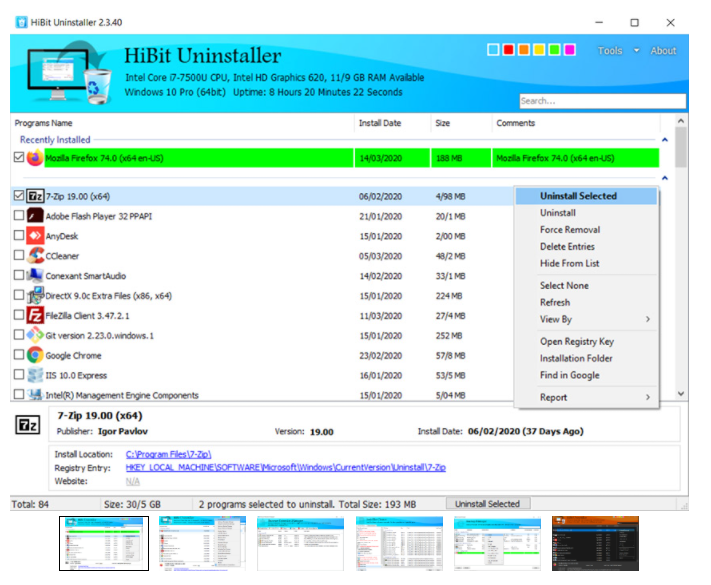
Task: Click the DirectX 9.0c Extra Files icon
Action: (35, 296)
